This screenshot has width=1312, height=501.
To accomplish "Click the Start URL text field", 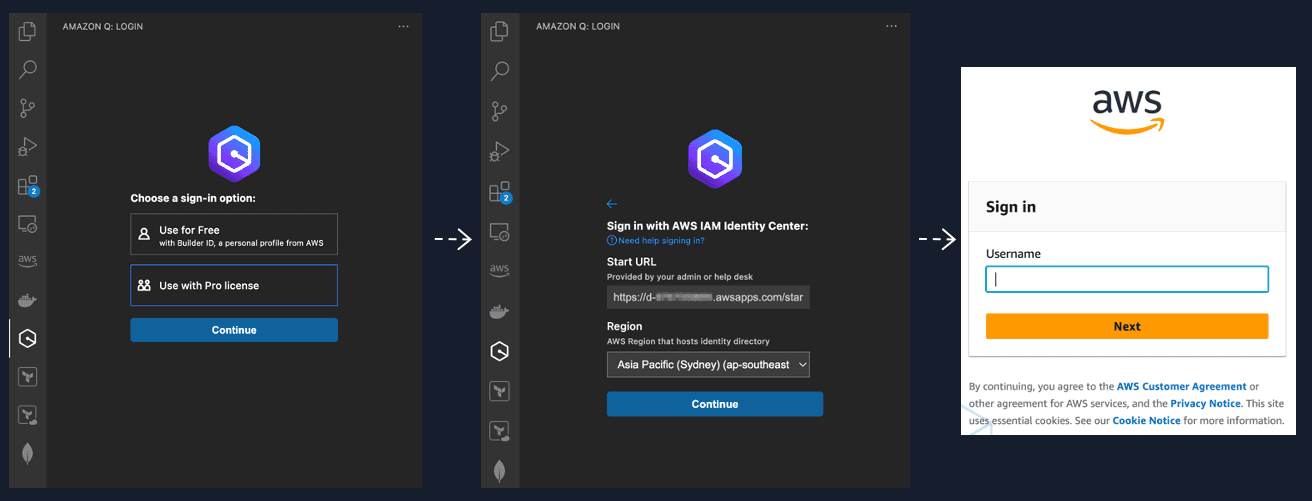I will 708,297.
